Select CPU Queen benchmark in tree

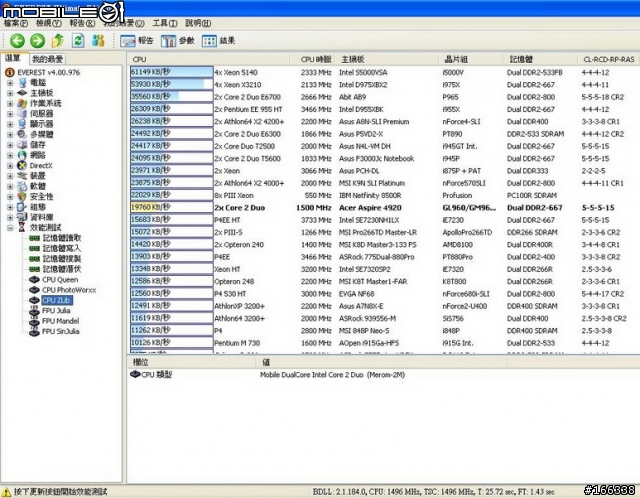tap(59, 280)
